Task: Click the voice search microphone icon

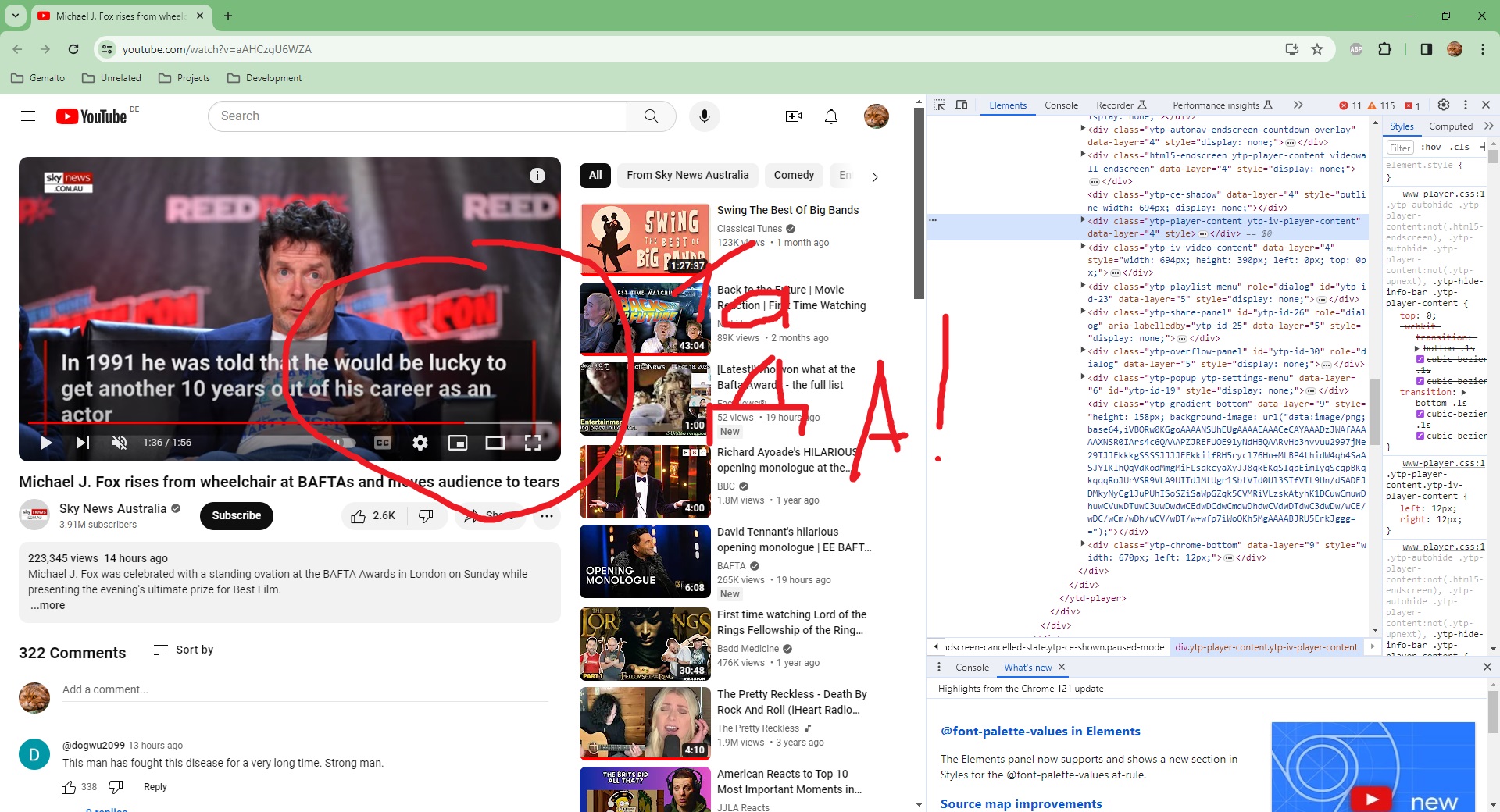Action: tap(704, 116)
